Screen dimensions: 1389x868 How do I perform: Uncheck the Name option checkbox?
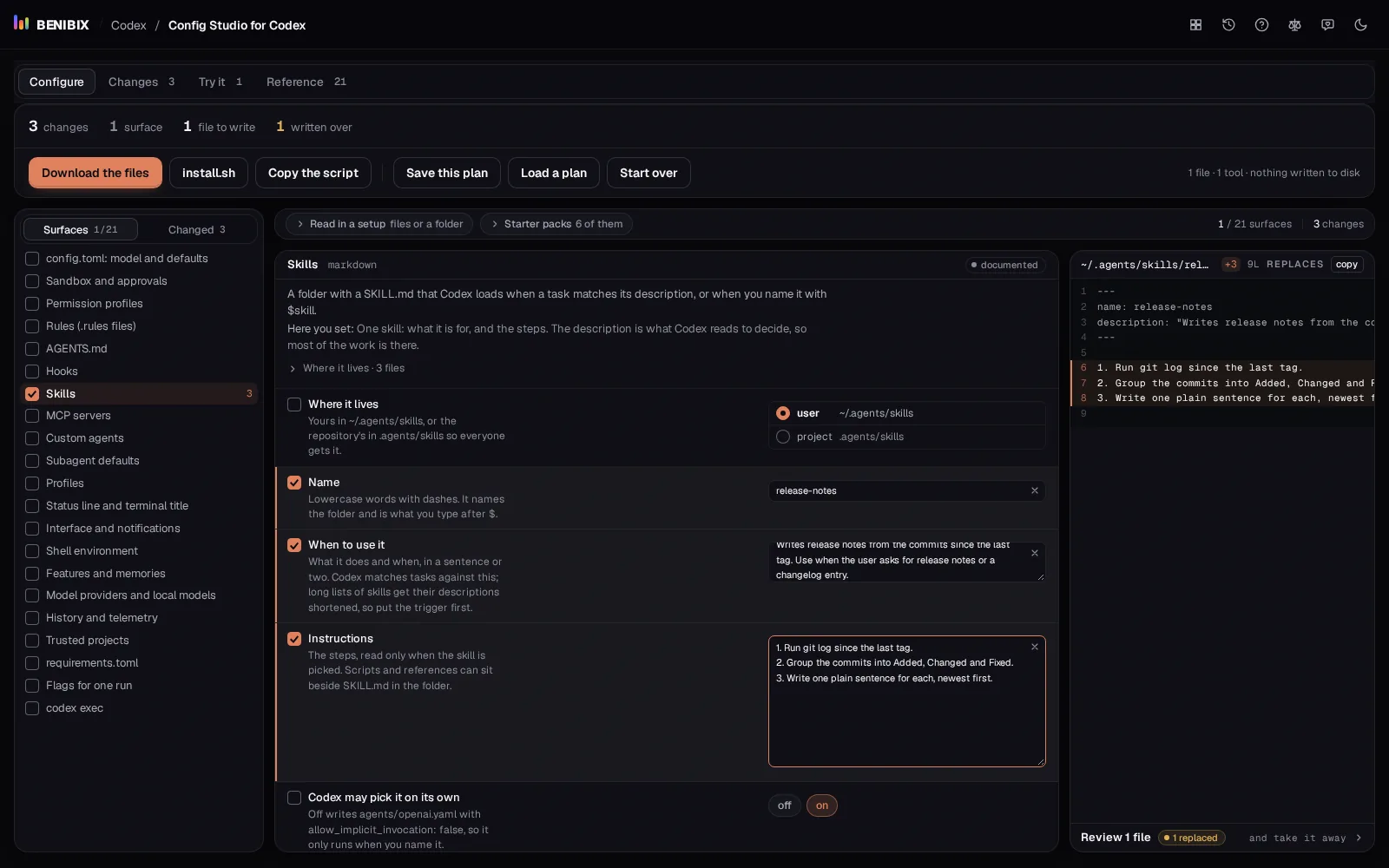click(294, 483)
